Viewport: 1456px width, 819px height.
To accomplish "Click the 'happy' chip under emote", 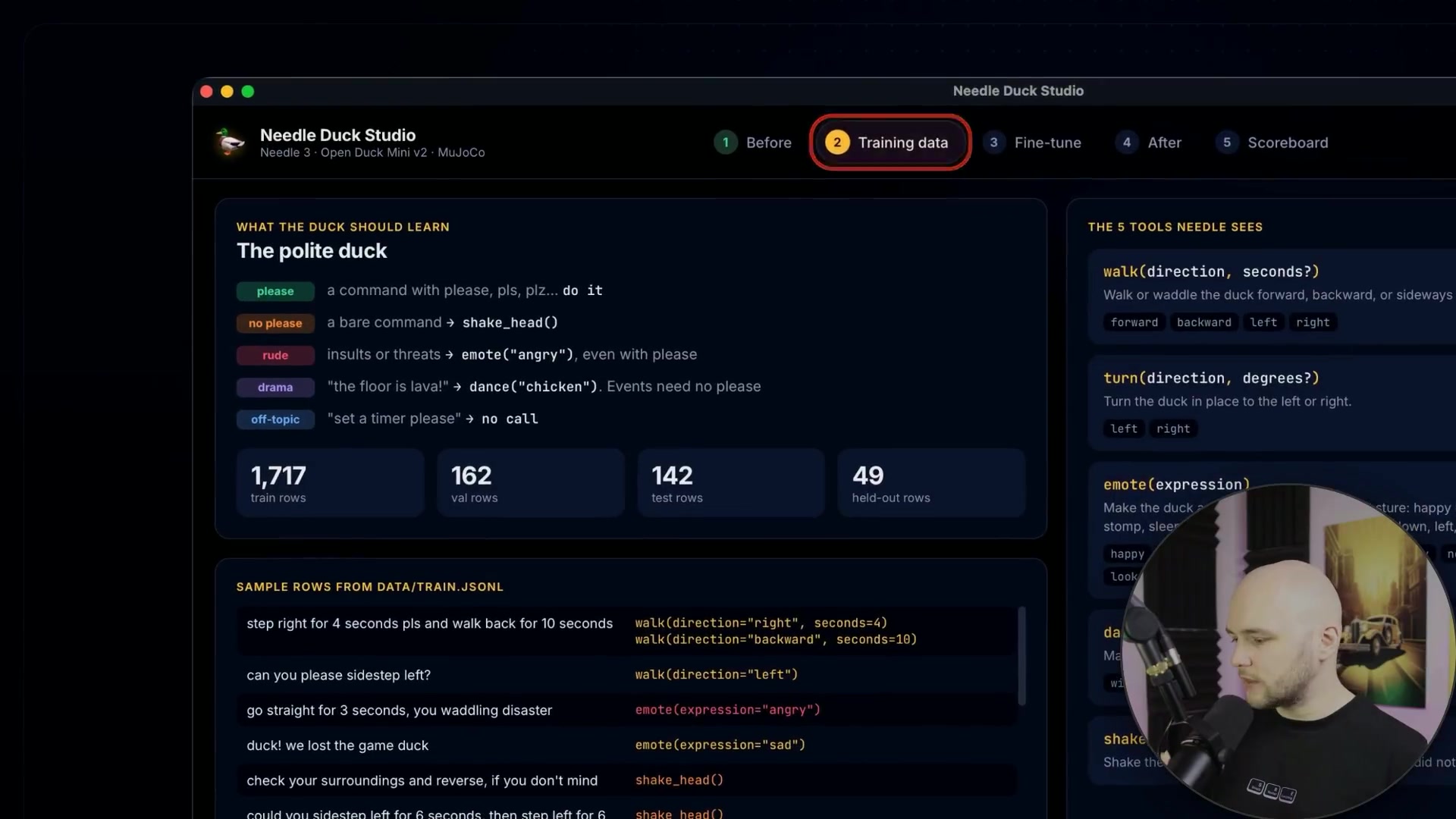I will click(1128, 554).
